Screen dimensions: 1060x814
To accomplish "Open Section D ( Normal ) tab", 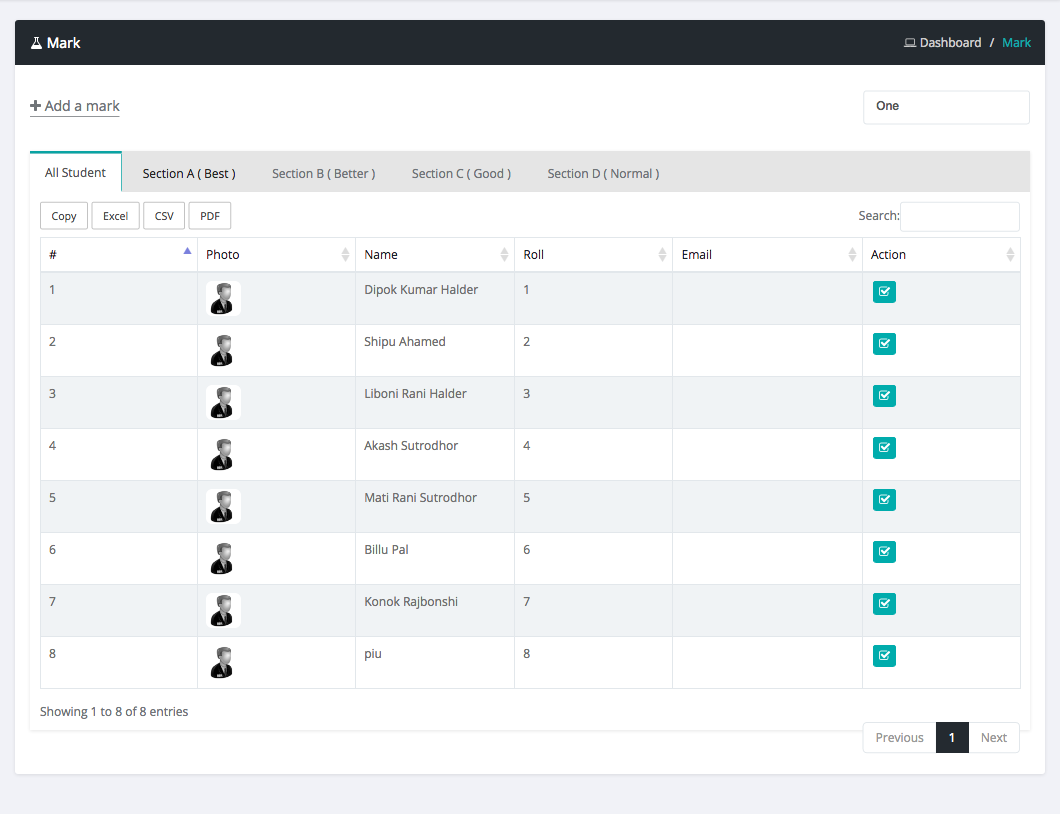I will [x=603, y=174].
